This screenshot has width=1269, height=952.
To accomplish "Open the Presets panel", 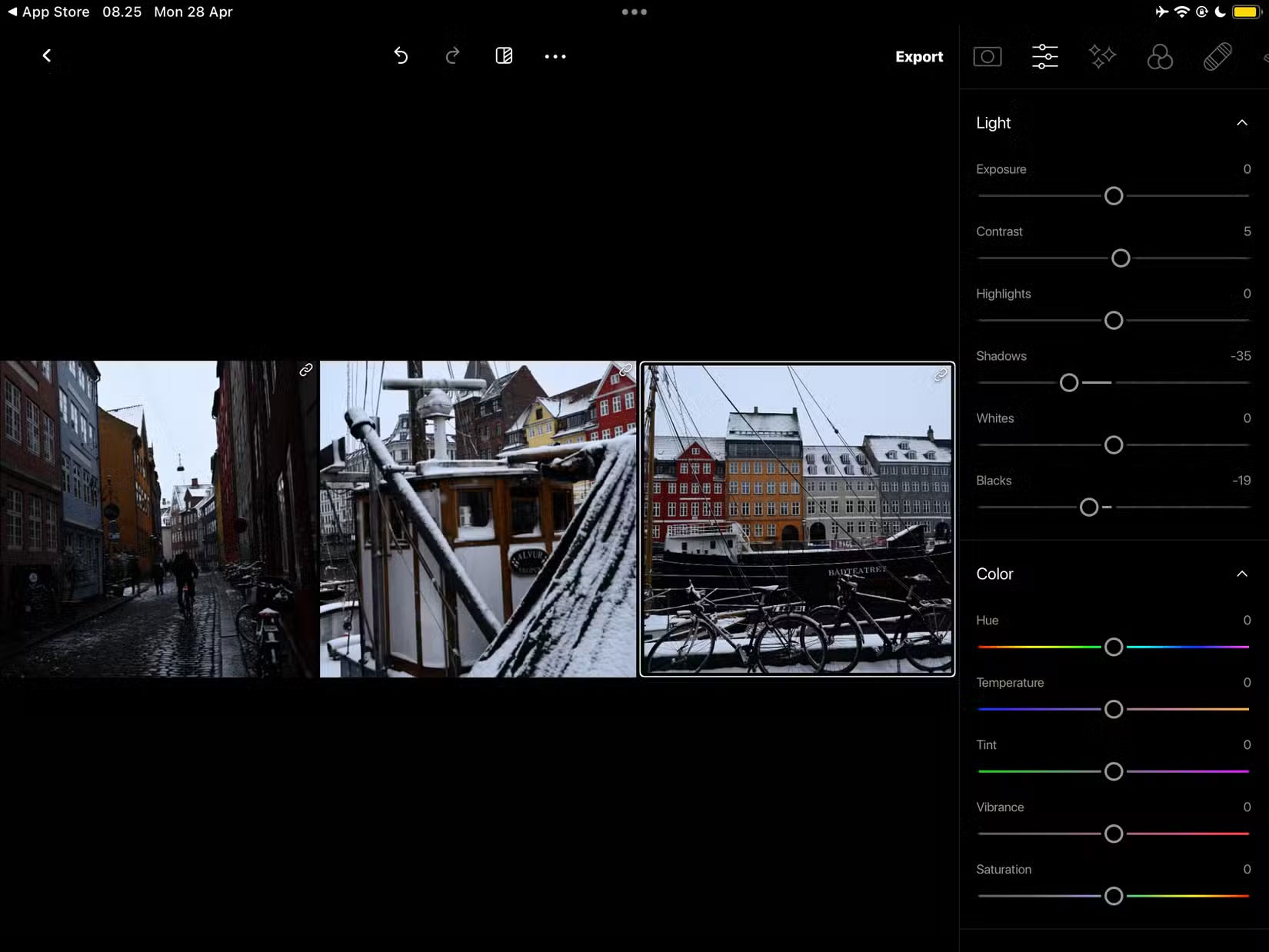I will pos(1102,55).
